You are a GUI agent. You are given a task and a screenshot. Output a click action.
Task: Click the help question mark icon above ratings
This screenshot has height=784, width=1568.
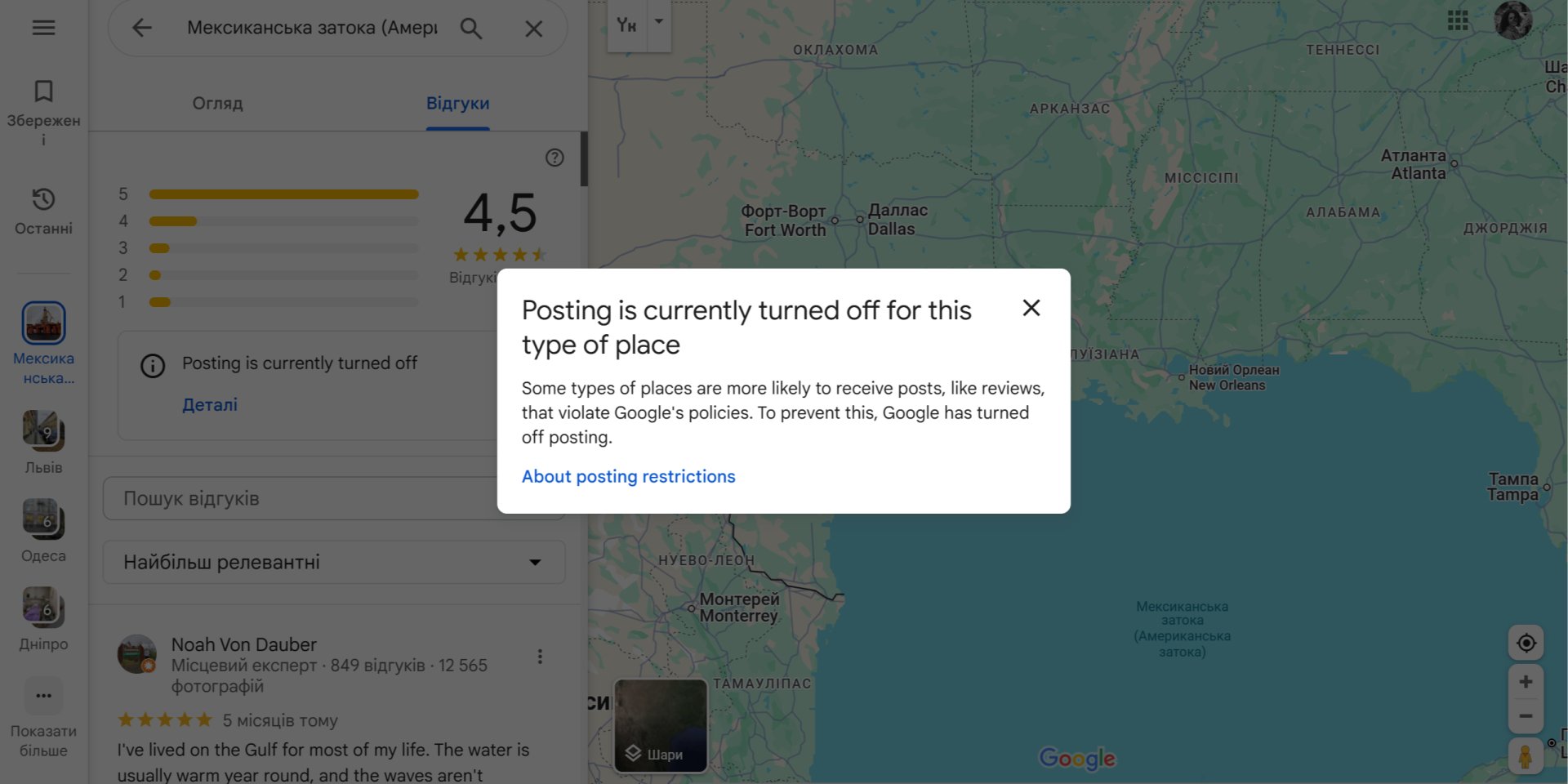(555, 158)
